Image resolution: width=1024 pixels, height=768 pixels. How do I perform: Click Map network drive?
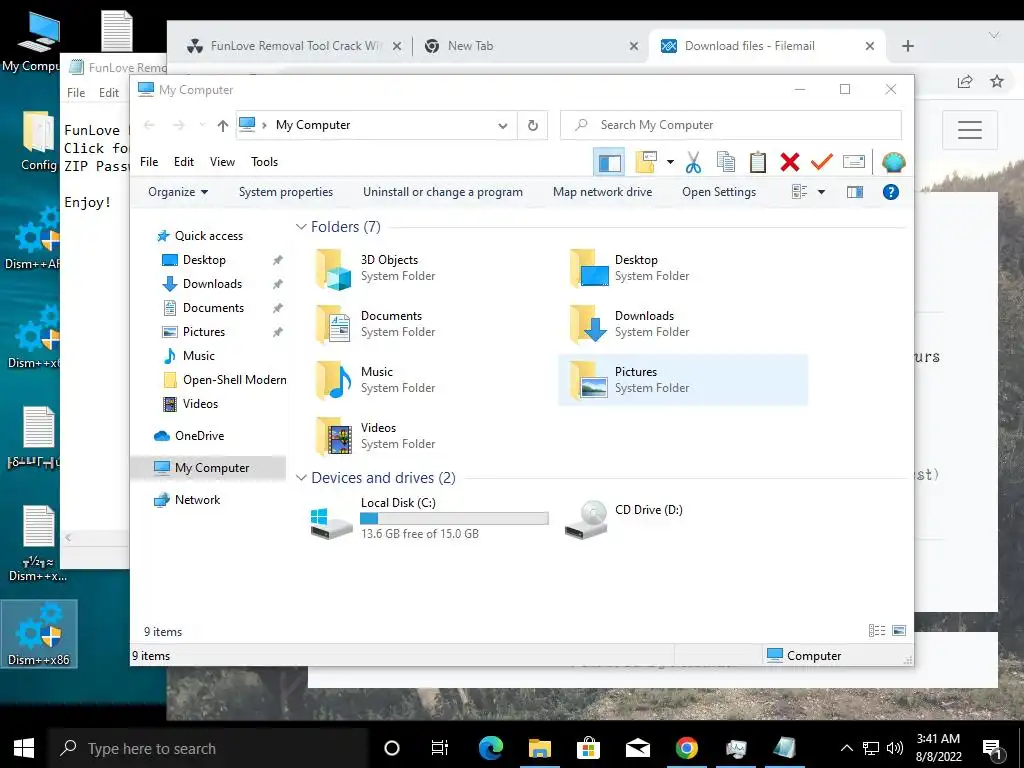coord(602,192)
